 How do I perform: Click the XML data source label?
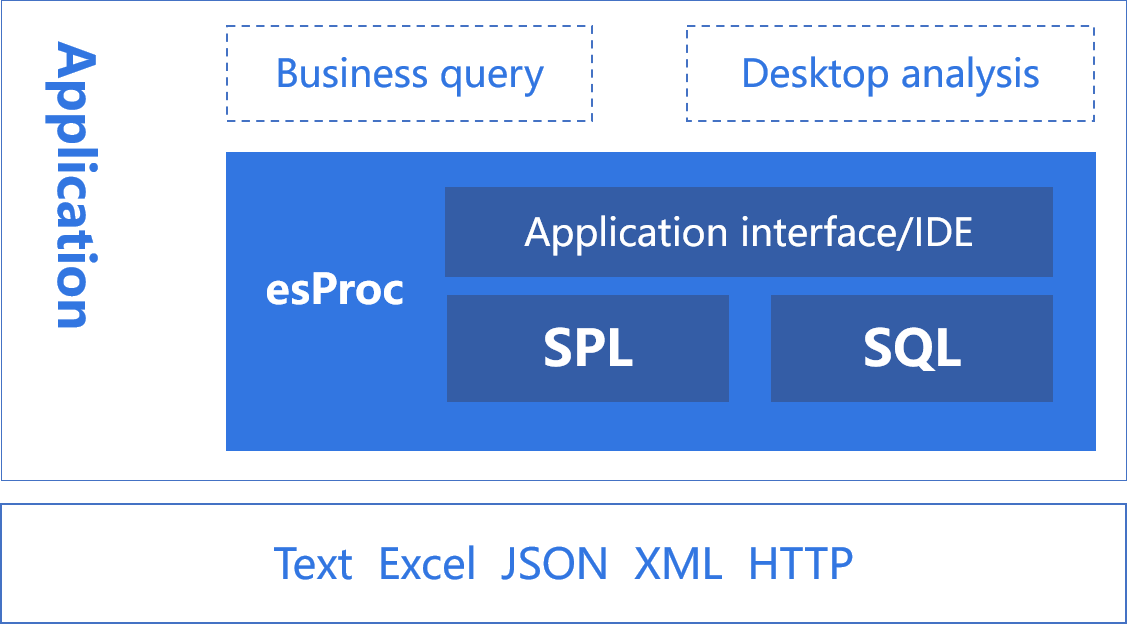click(678, 564)
